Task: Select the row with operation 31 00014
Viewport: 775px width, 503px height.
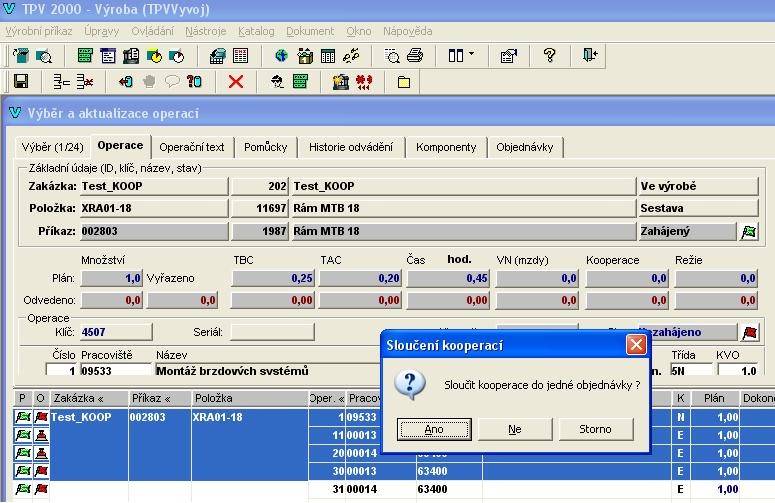Action: click(393, 489)
